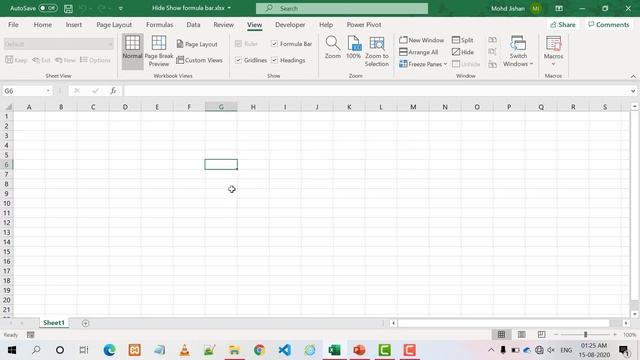Select Page Break Preview in status bar
Screen dimensions: 640x360
[x=541, y=335]
